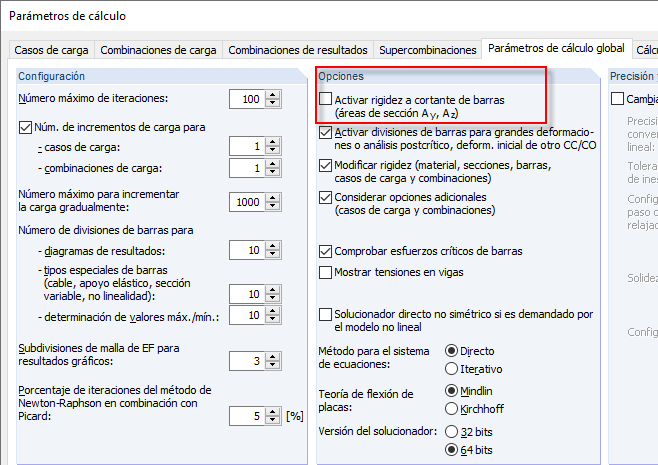Click 'diagramas de resultados' divisions stepper arrows
658x465 pixels.
270,251
